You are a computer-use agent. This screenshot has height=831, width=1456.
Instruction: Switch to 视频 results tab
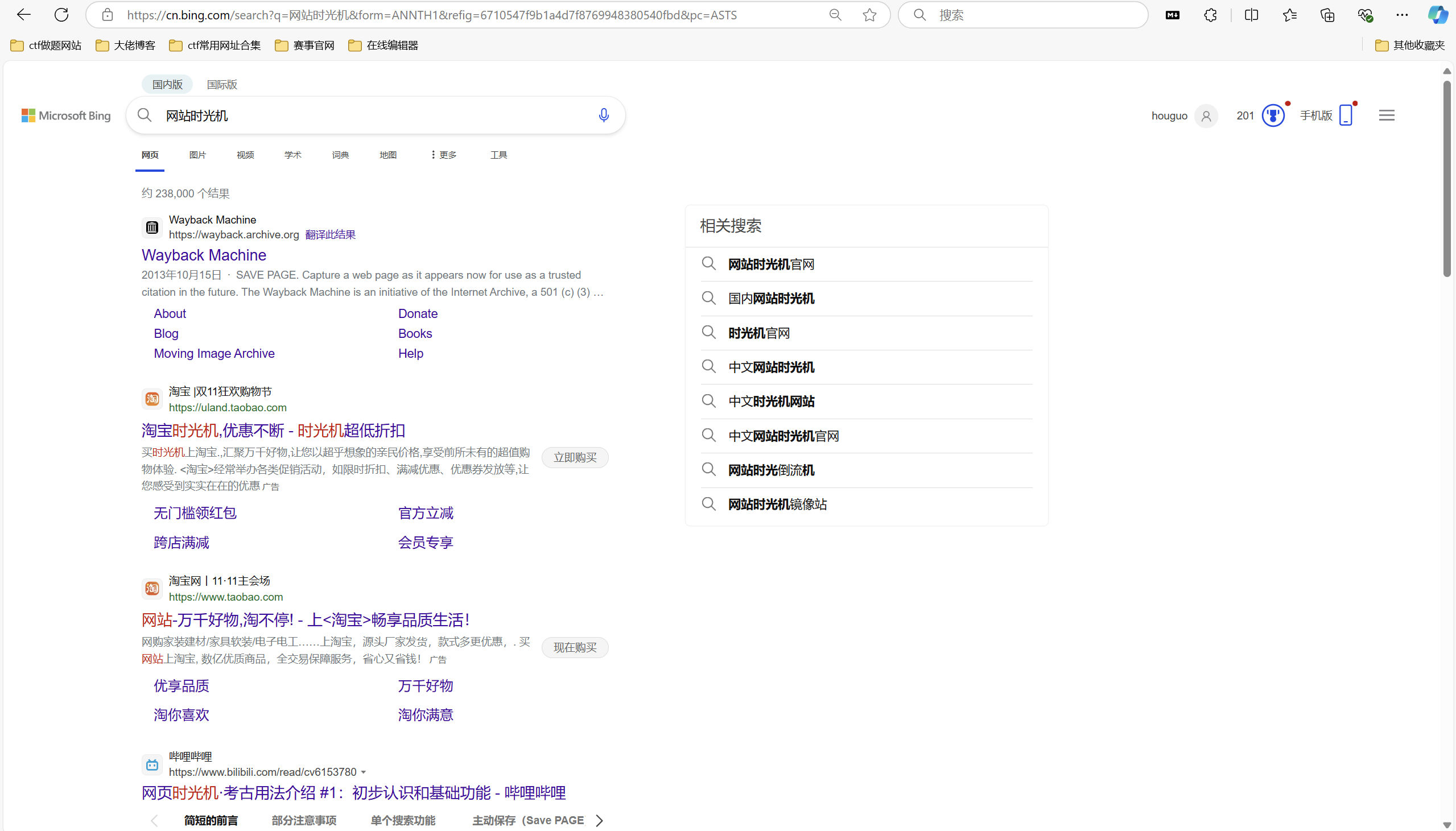point(245,155)
